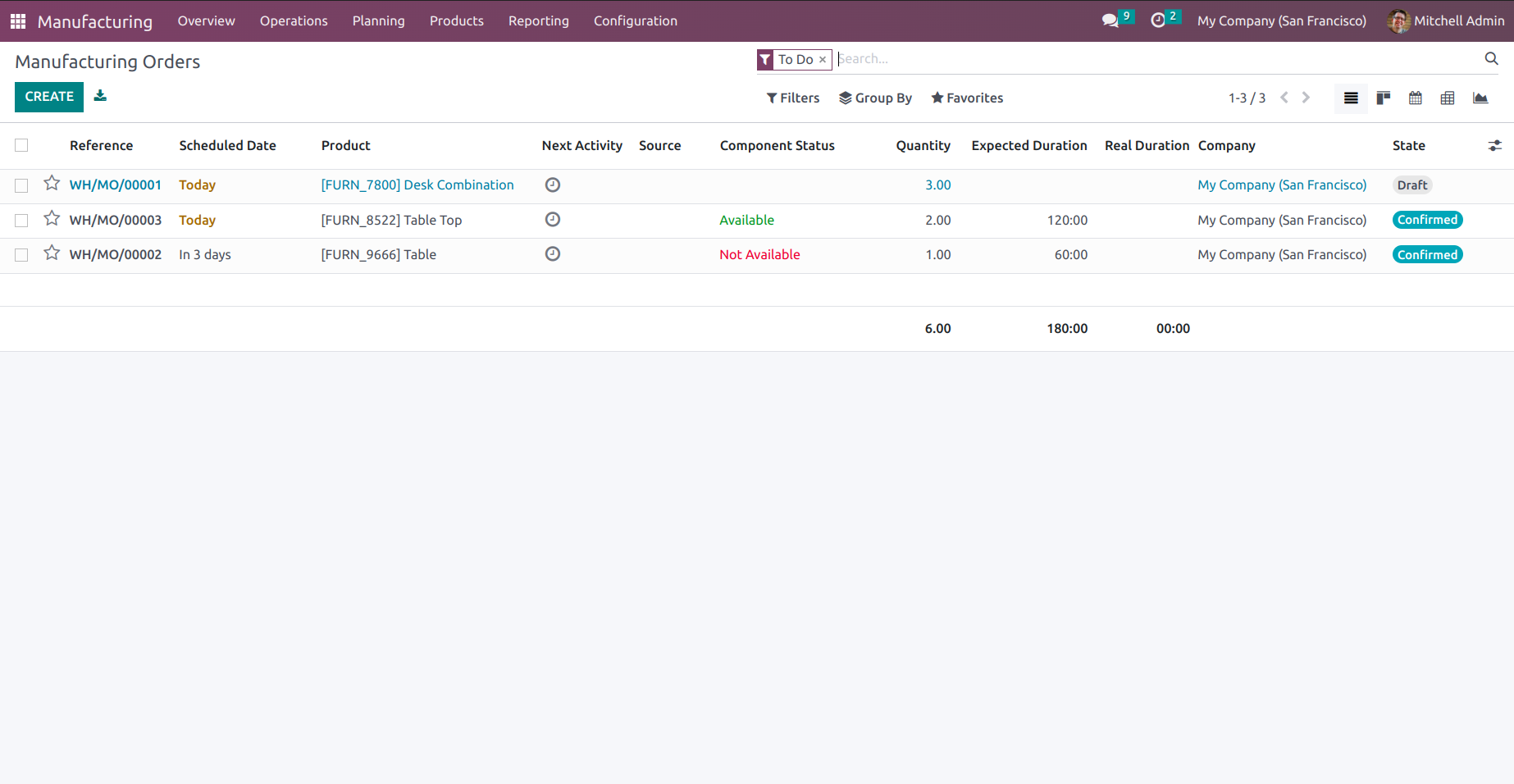Open the conversations chat icon
This screenshot has height=784, width=1514.
pyautogui.click(x=1110, y=21)
